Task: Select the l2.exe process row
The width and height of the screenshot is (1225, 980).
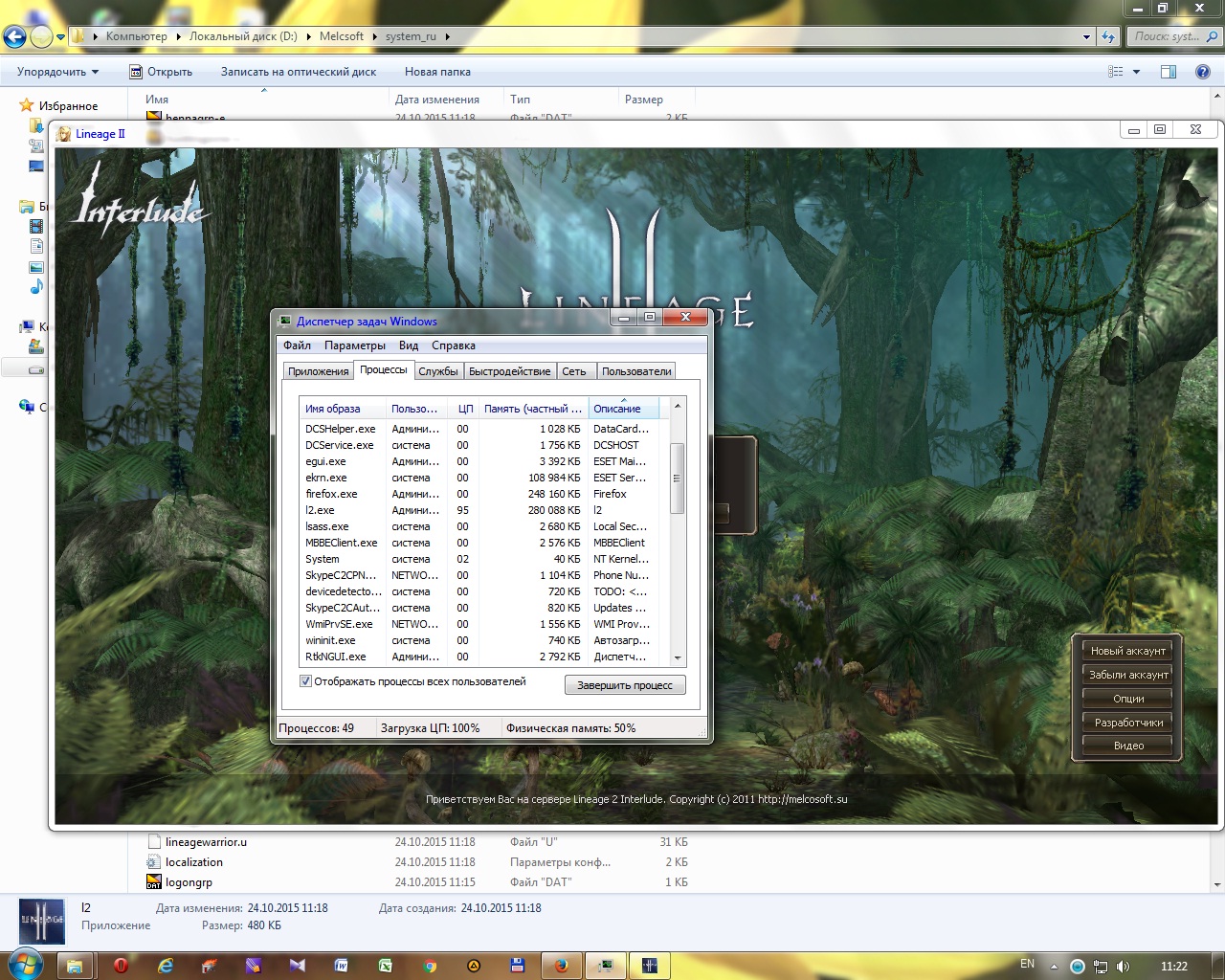Action: tap(479, 510)
